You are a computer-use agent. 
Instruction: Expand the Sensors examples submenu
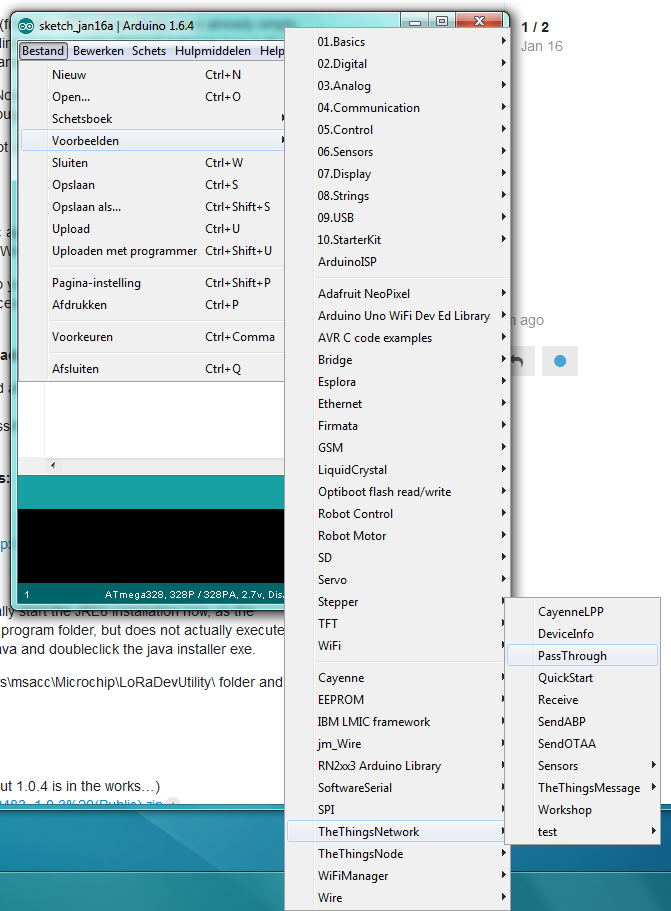click(x=583, y=766)
